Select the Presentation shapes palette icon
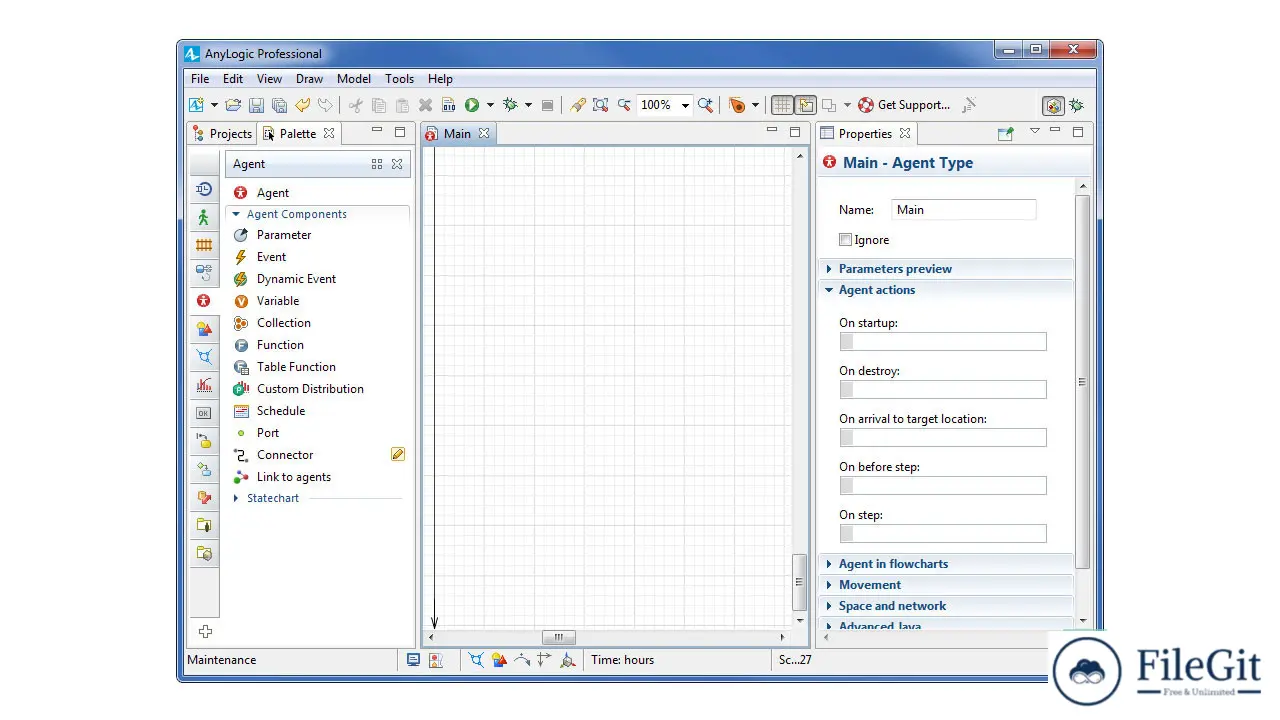Image resolution: width=1280 pixels, height=720 pixels. point(204,329)
